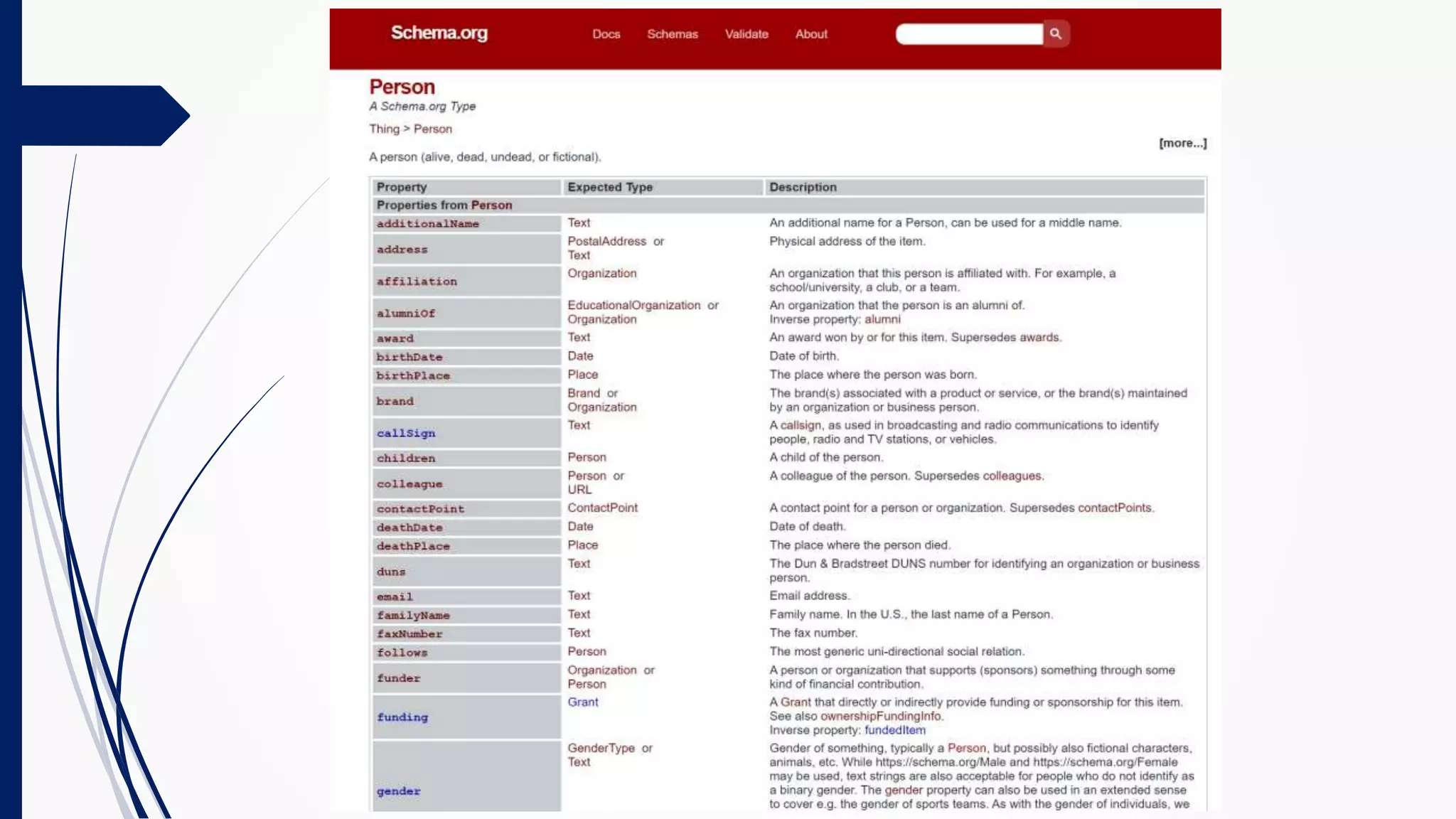This screenshot has height=819, width=1456.
Task: Follow the Thing breadcrumb link
Action: pyautogui.click(x=384, y=129)
